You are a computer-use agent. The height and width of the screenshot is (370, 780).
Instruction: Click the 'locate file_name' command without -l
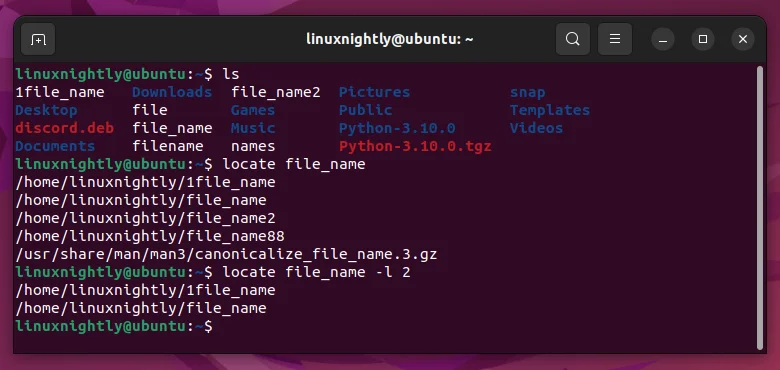293,164
